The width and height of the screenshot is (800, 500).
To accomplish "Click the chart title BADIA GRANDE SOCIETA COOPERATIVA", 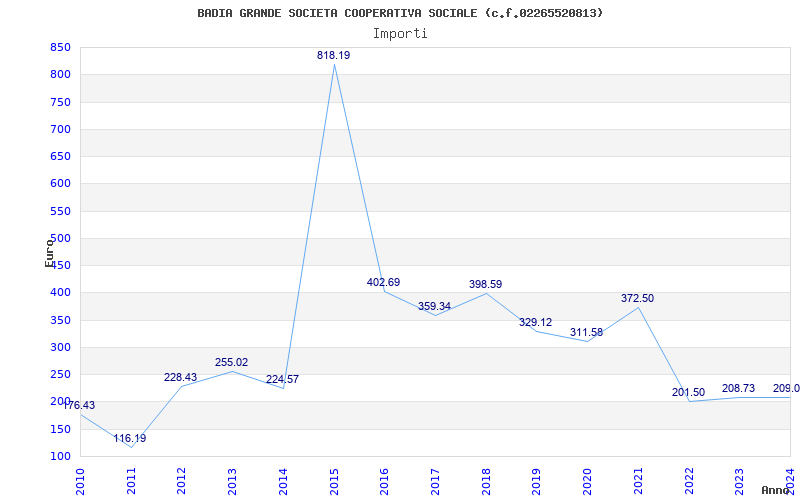I will [x=400, y=13].
